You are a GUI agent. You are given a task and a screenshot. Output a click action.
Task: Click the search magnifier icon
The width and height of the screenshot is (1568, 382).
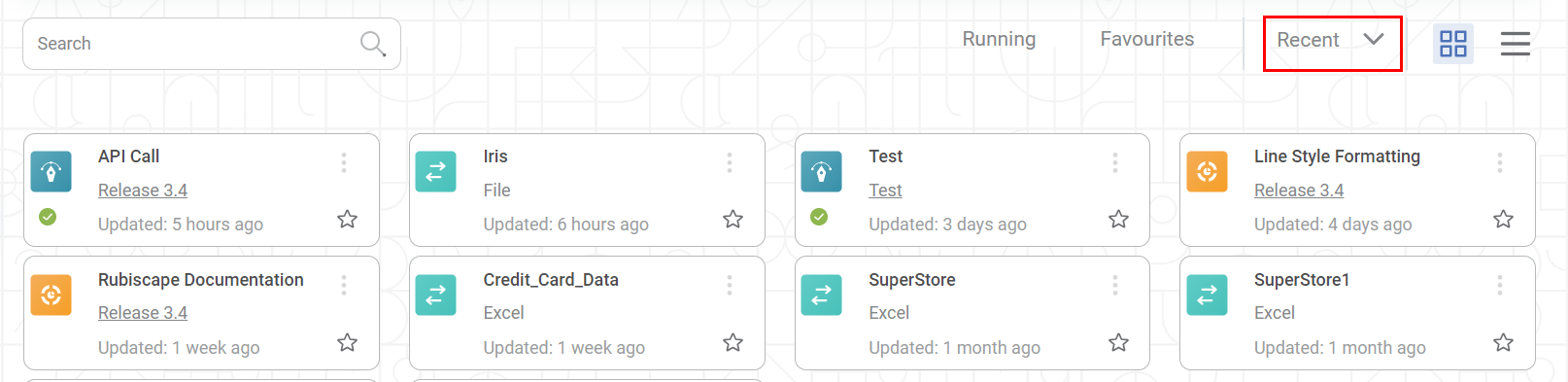373,44
